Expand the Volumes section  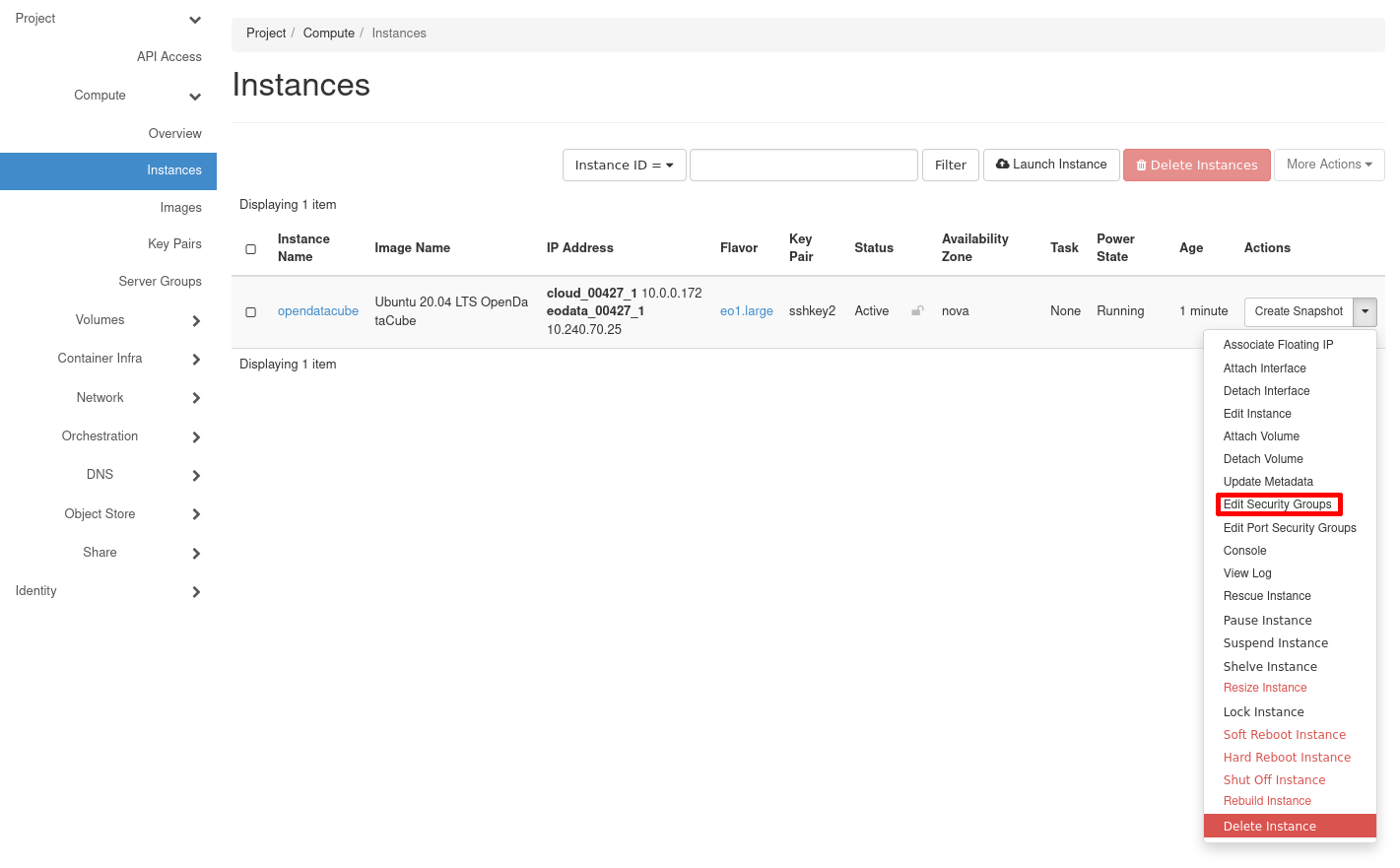(196, 321)
